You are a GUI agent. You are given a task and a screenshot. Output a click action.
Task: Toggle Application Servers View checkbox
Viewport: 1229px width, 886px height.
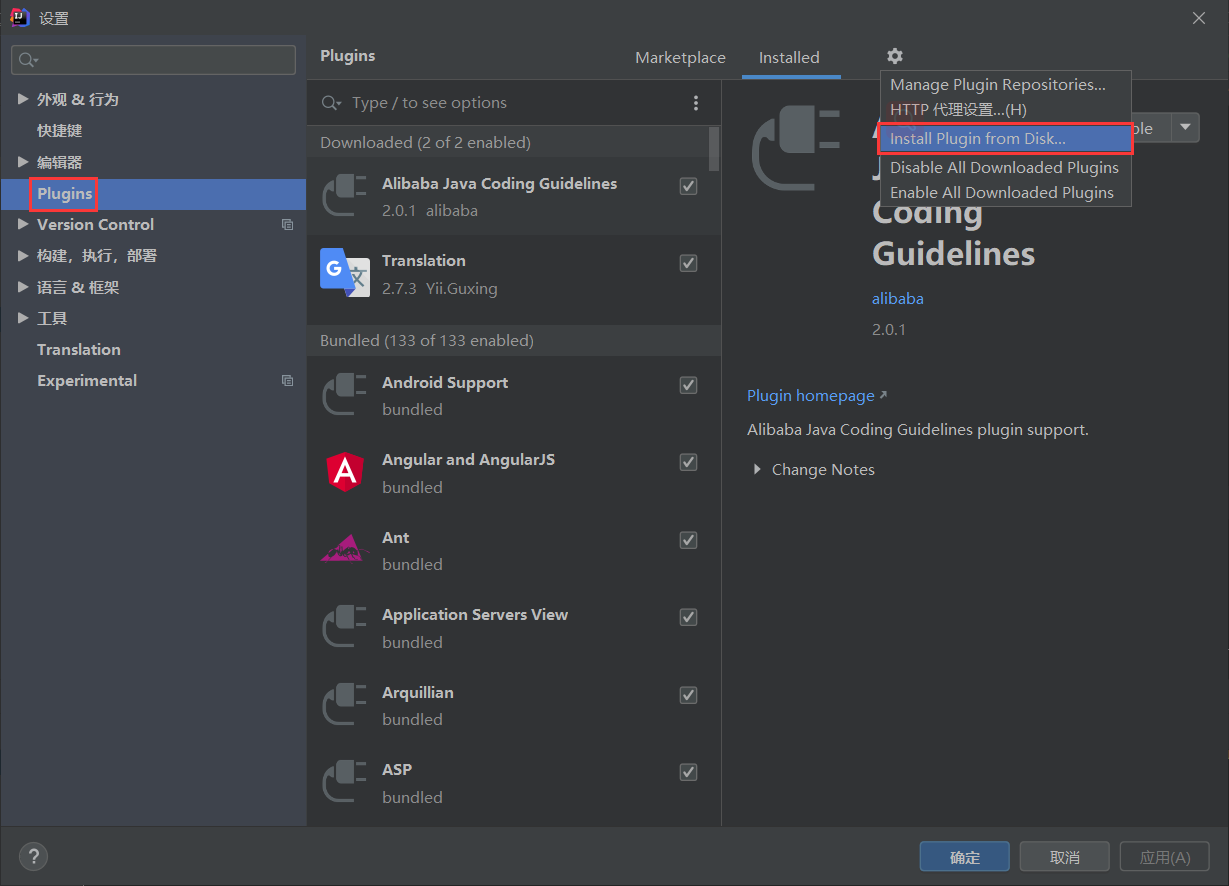(x=688, y=617)
